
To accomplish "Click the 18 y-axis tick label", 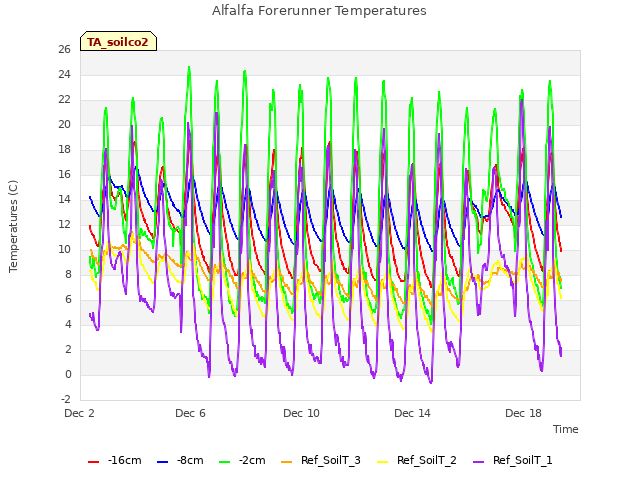I will (x=64, y=149).
